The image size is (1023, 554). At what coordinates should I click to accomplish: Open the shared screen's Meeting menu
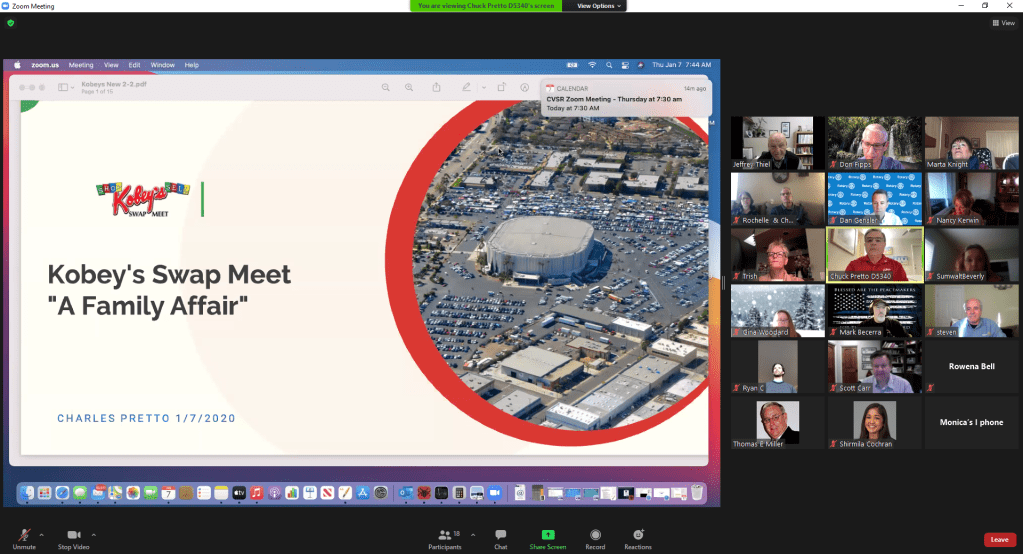click(80, 65)
